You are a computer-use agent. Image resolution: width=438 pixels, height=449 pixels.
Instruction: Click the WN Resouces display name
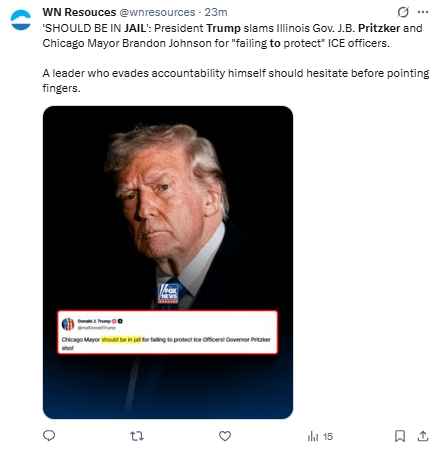coord(79,12)
